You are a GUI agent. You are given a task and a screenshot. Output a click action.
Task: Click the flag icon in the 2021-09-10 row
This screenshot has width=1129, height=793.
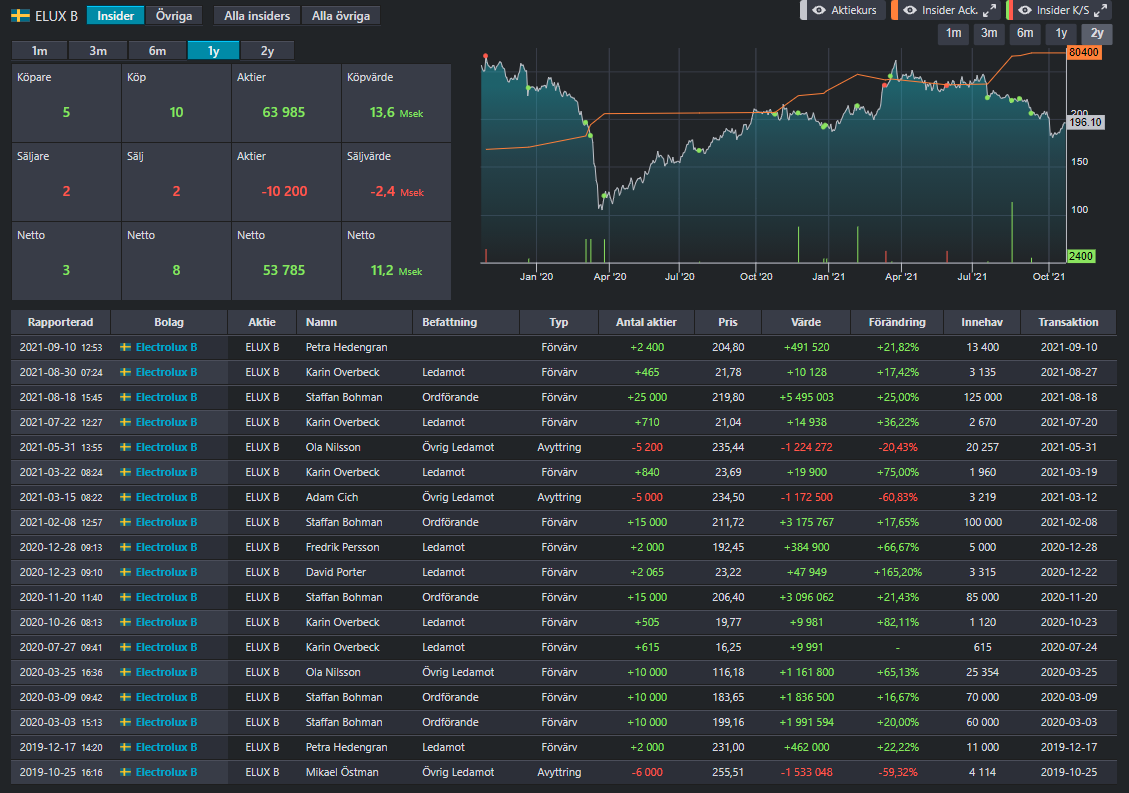pos(125,347)
